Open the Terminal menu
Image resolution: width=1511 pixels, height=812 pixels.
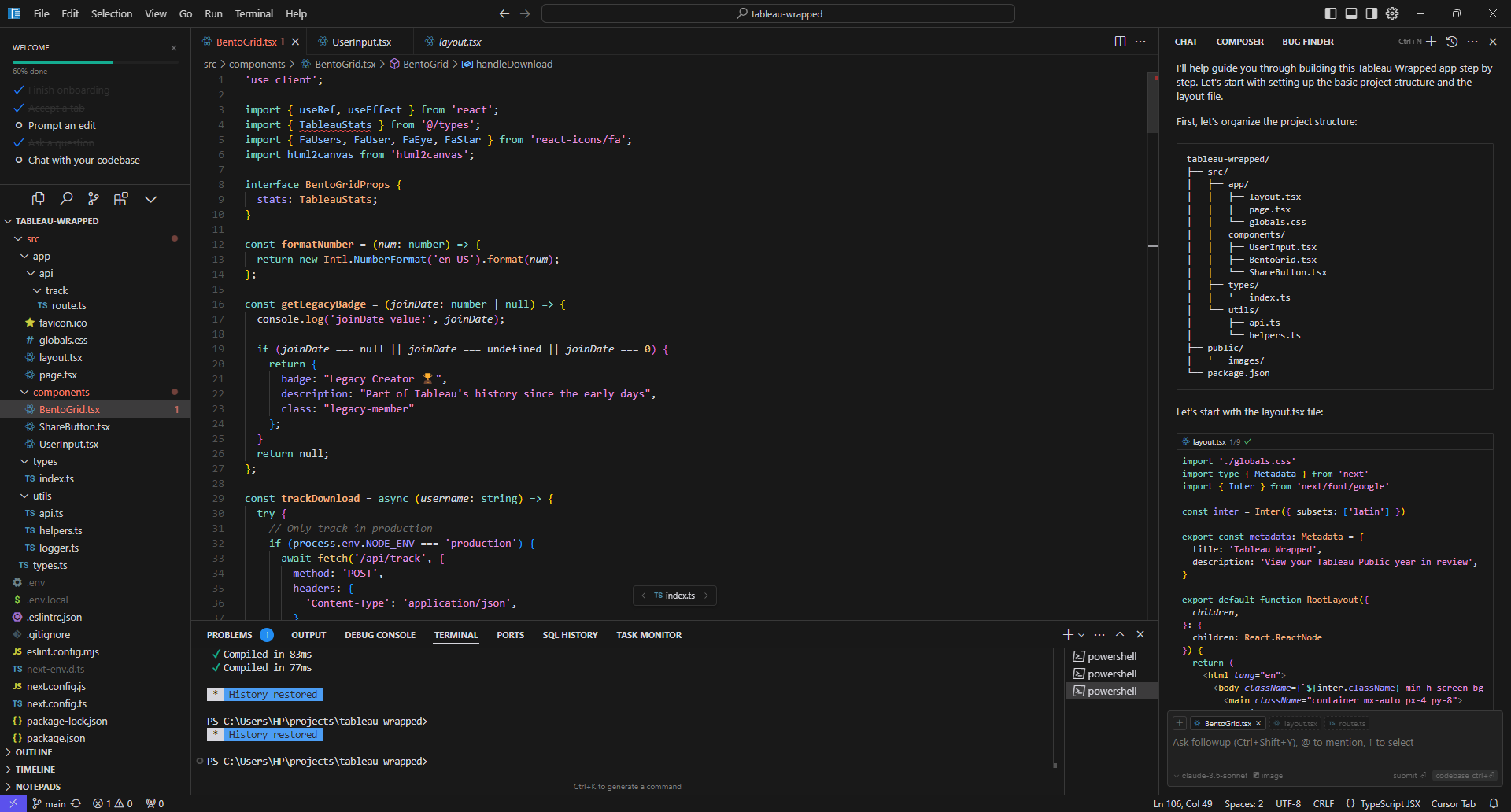253,14
